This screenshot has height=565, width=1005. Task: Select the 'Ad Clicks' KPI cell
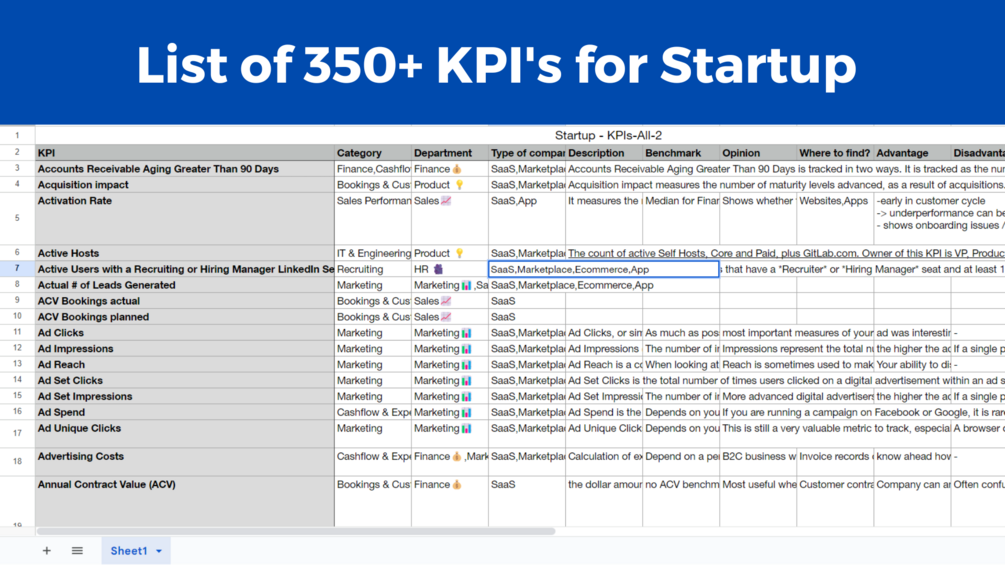tap(185, 333)
